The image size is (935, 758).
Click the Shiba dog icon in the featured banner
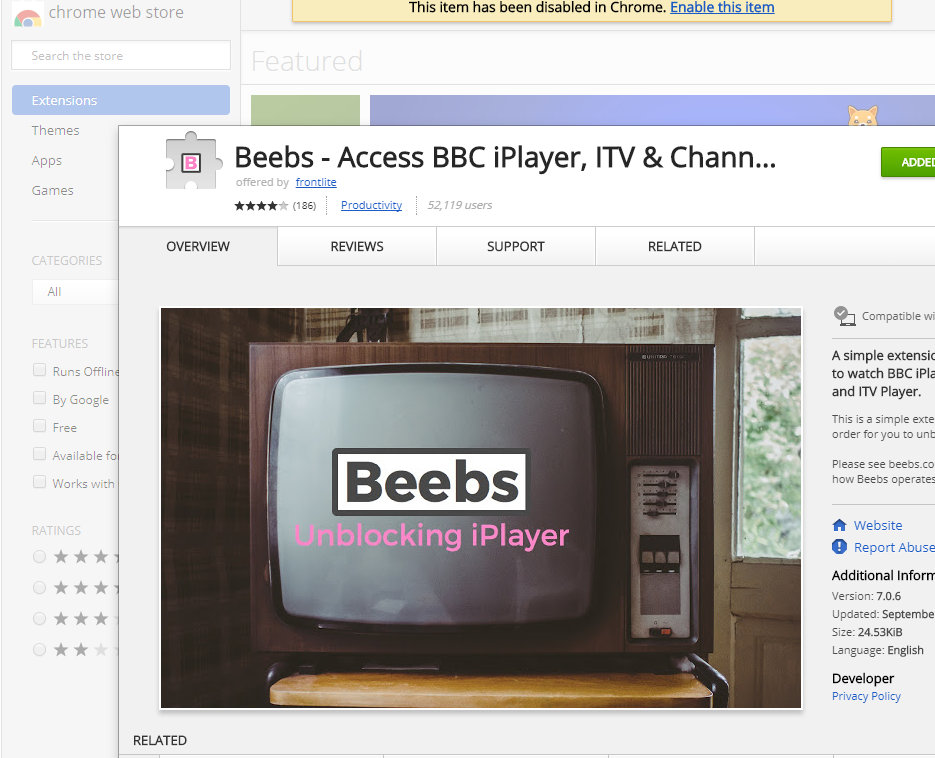tap(863, 116)
